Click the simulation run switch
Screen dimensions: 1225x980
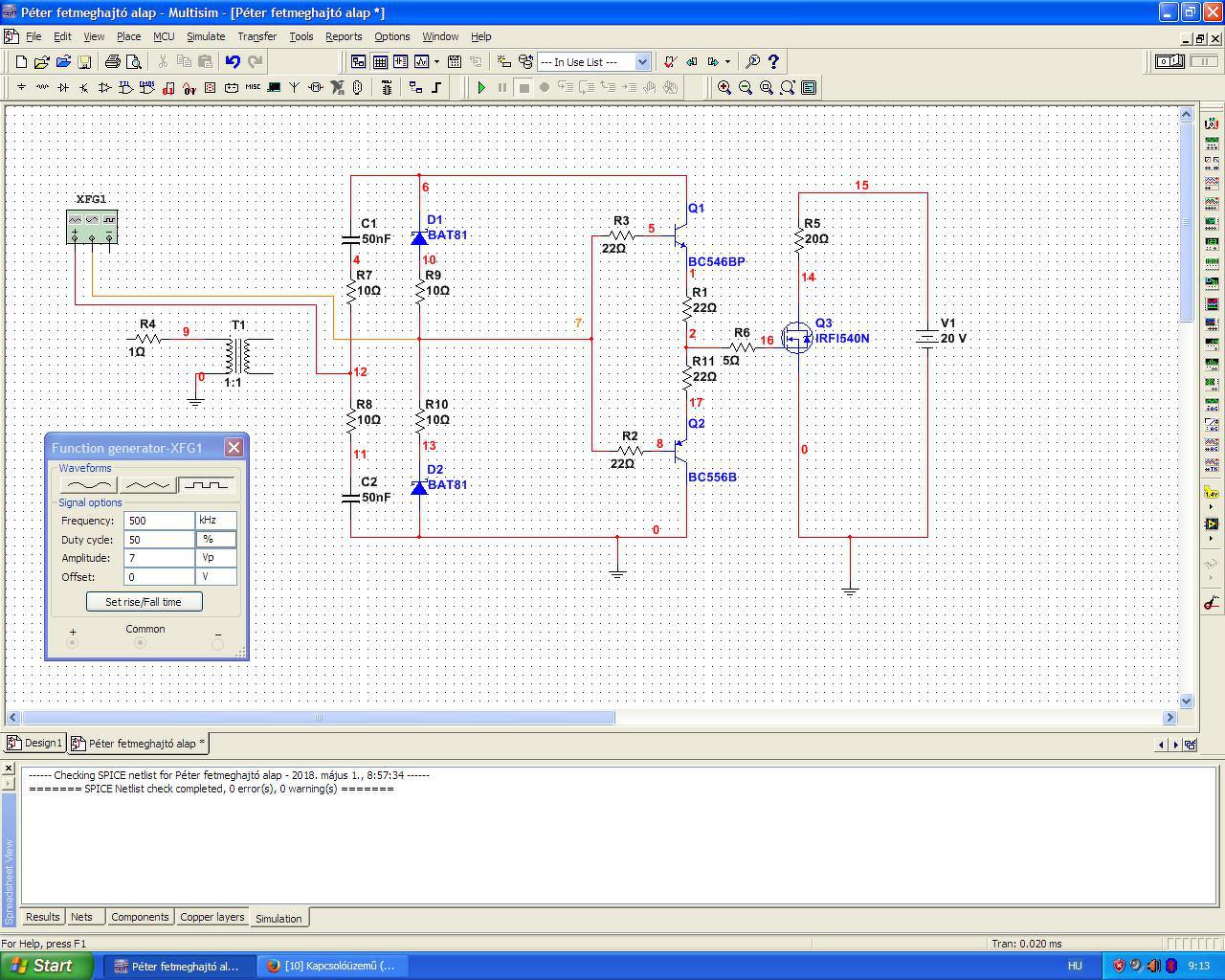1169,61
